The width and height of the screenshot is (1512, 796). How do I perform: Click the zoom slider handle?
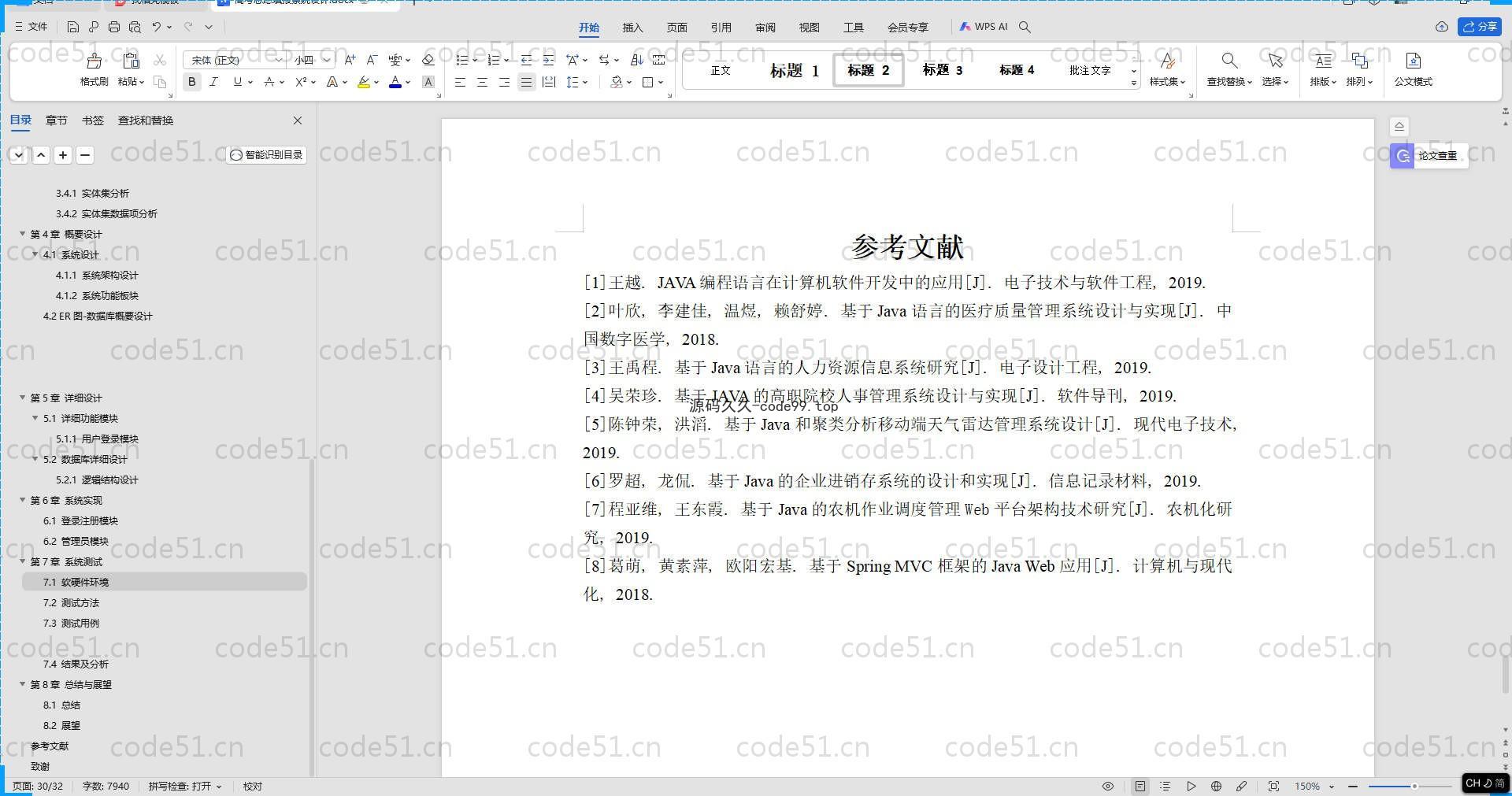1414,786
